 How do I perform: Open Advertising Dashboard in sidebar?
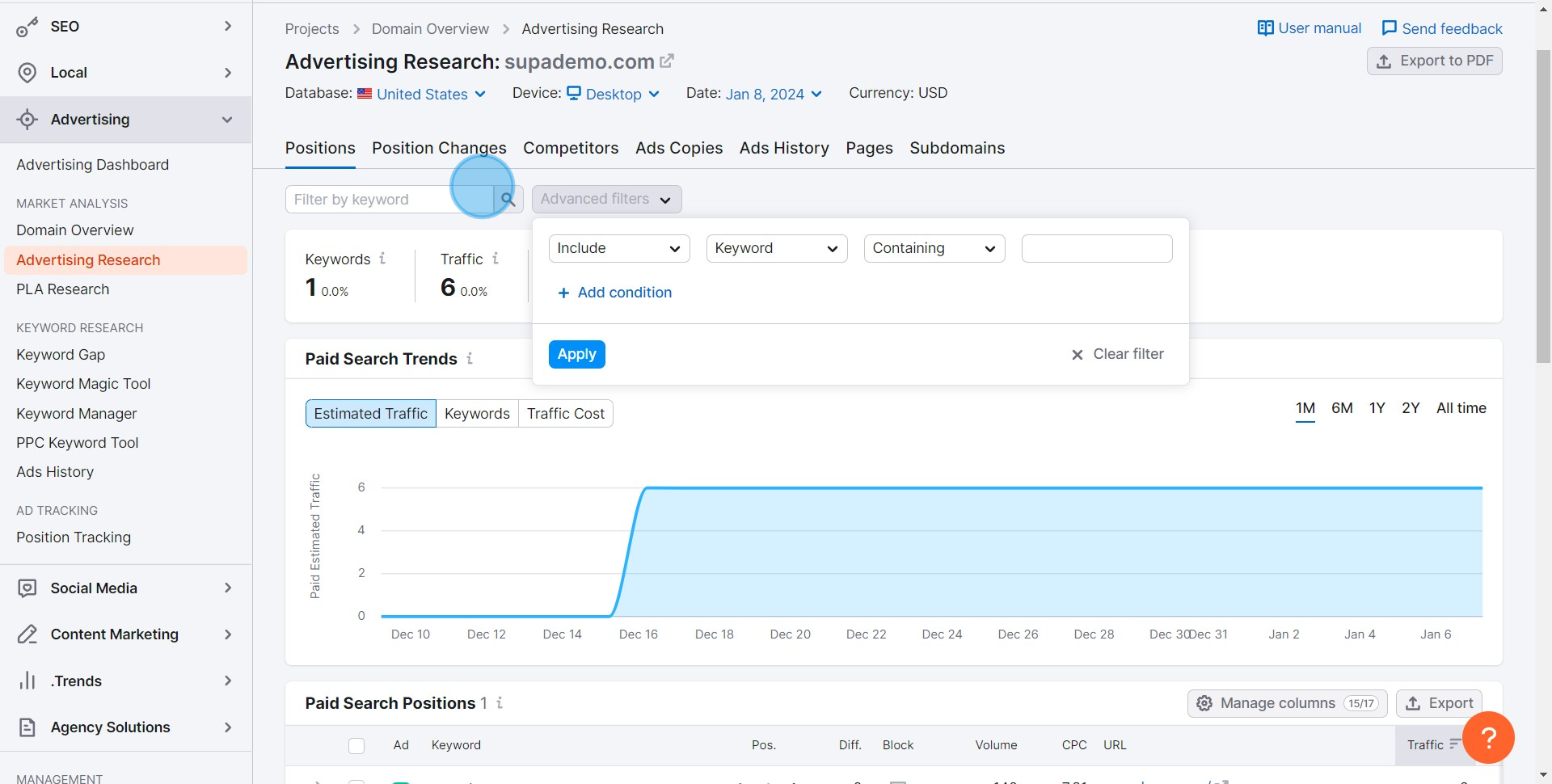pyautogui.click(x=92, y=165)
